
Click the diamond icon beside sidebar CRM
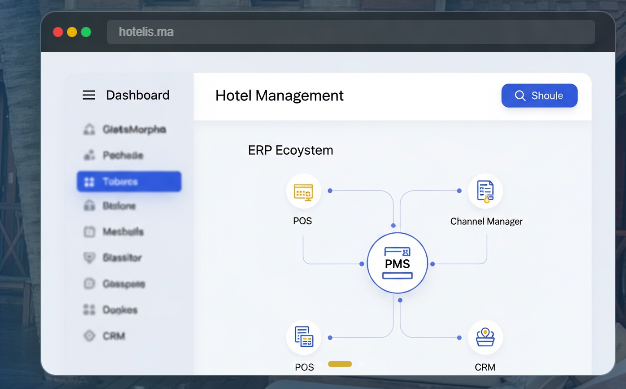pos(89,335)
